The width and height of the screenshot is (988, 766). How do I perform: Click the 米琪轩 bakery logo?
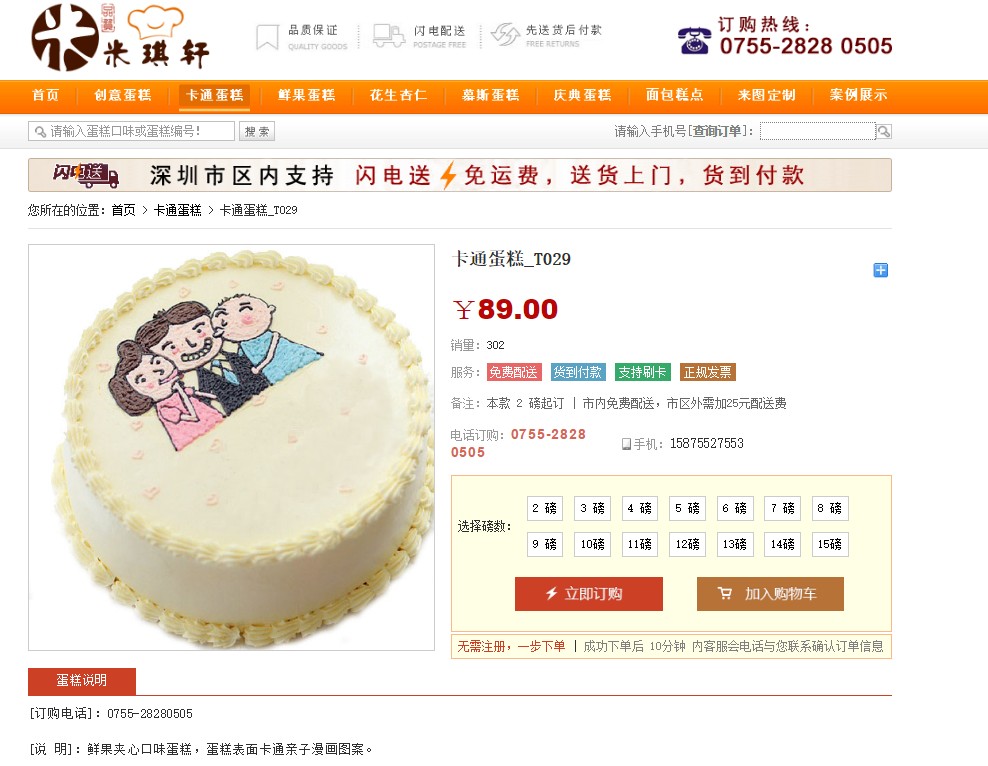click(120, 37)
